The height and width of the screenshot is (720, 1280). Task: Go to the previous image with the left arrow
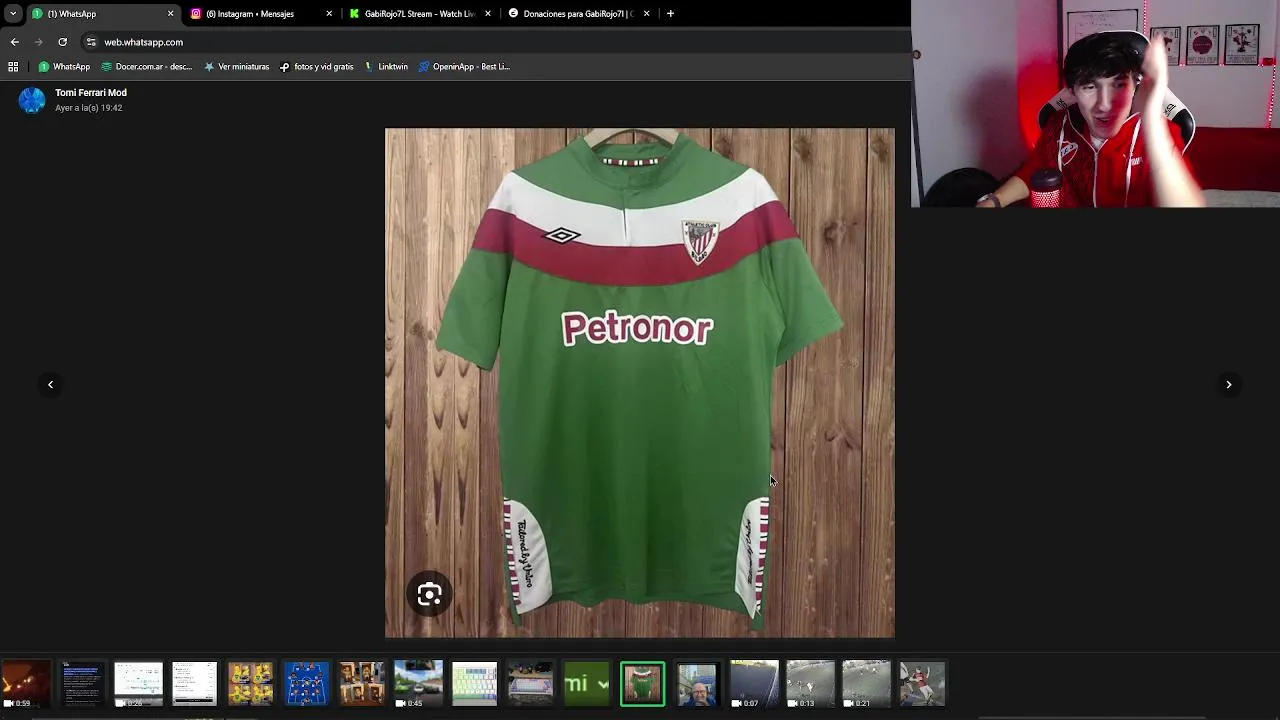click(x=50, y=385)
